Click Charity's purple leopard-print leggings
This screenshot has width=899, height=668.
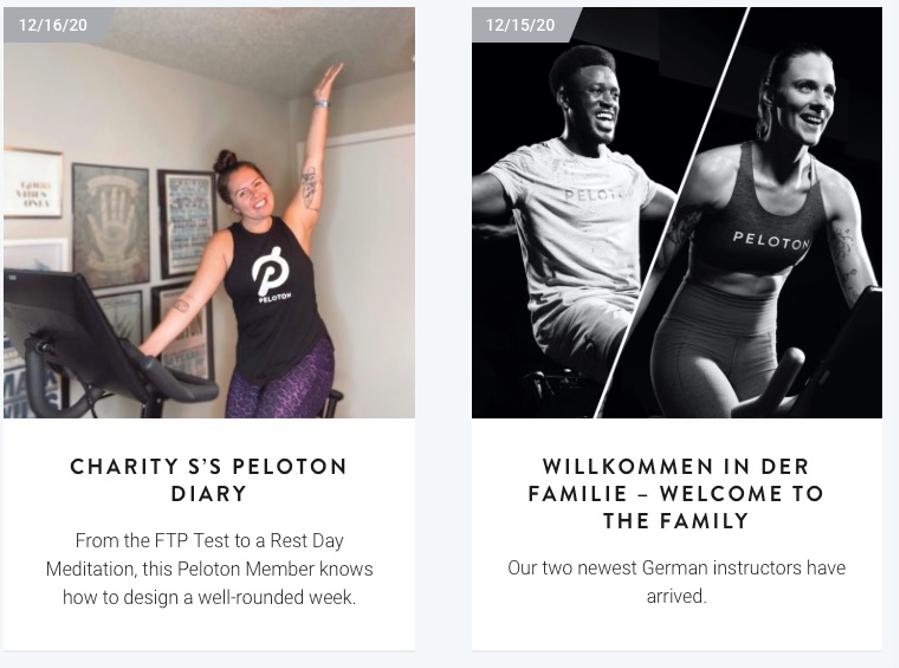click(280, 380)
